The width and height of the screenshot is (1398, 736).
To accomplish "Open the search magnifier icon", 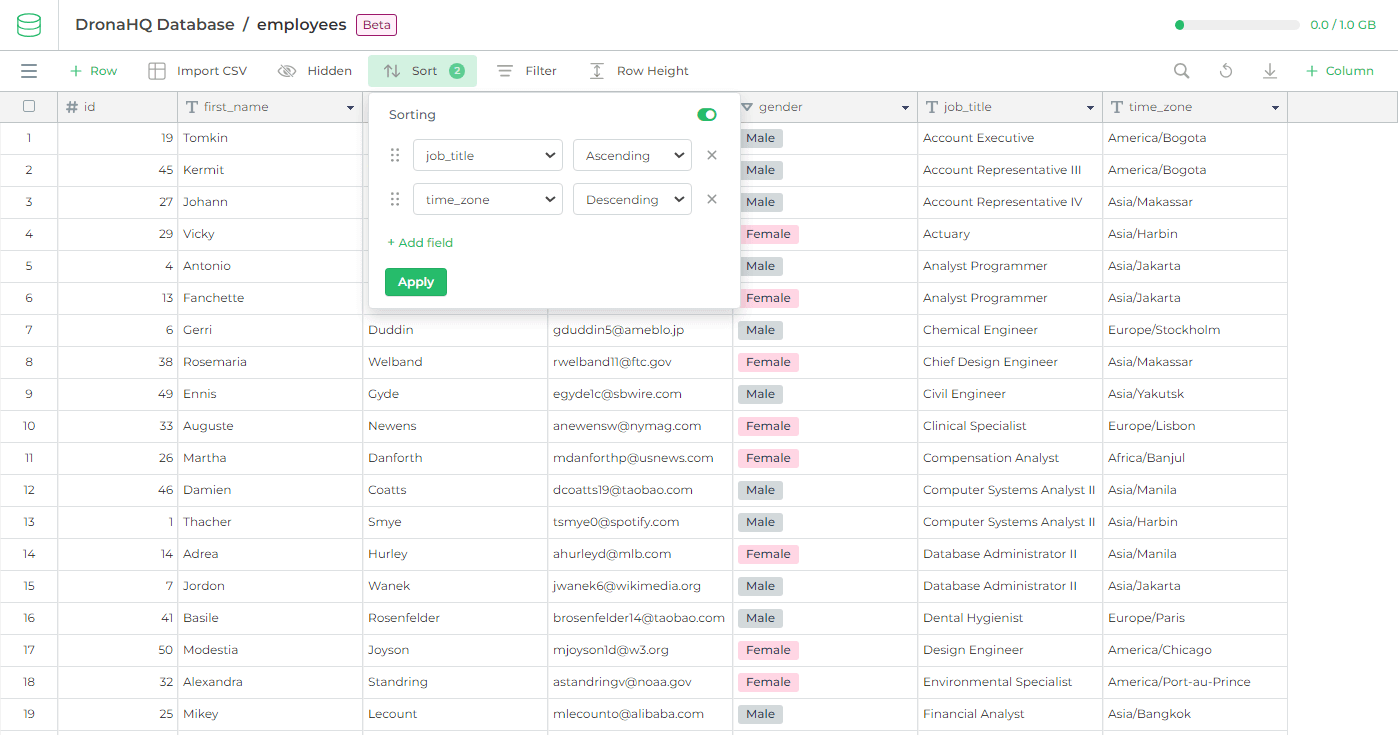I will pos(1182,71).
